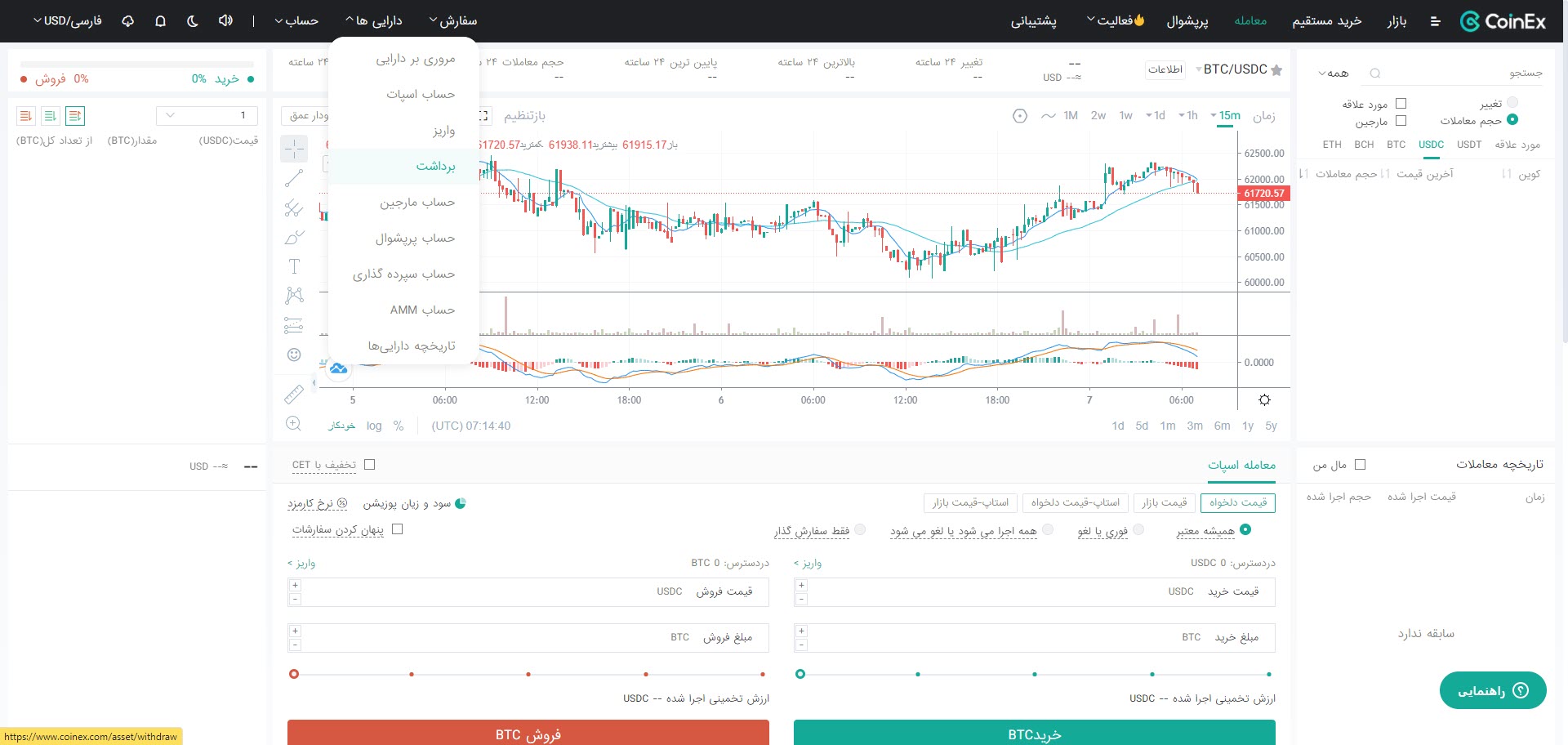Open the notifications bell
This screenshot has height=745, width=1568.
pyautogui.click(x=160, y=20)
